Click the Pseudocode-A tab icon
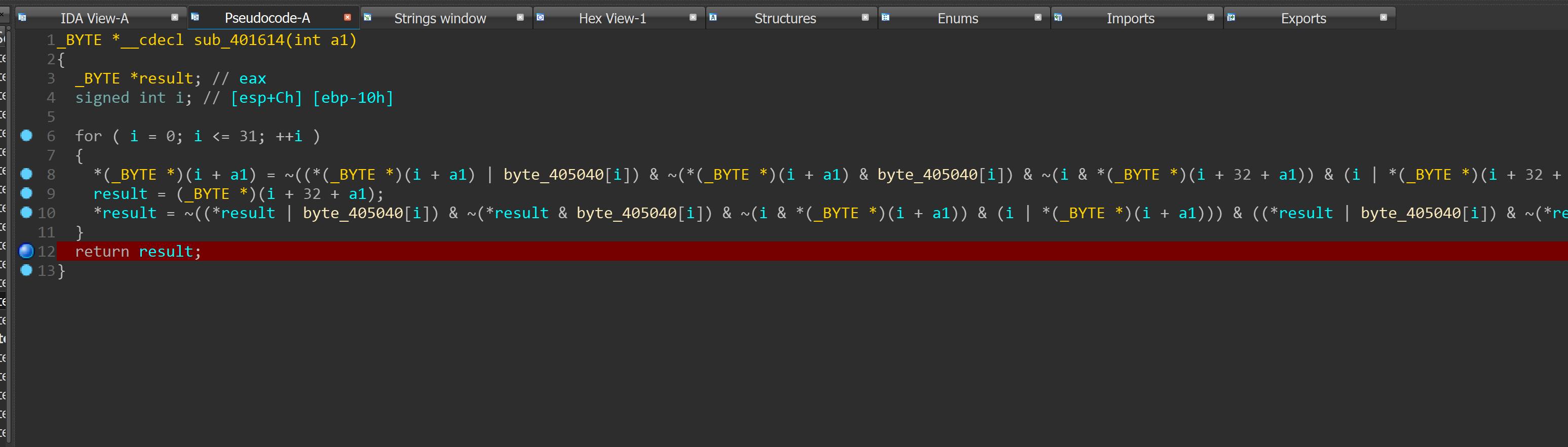 (x=195, y=18)
